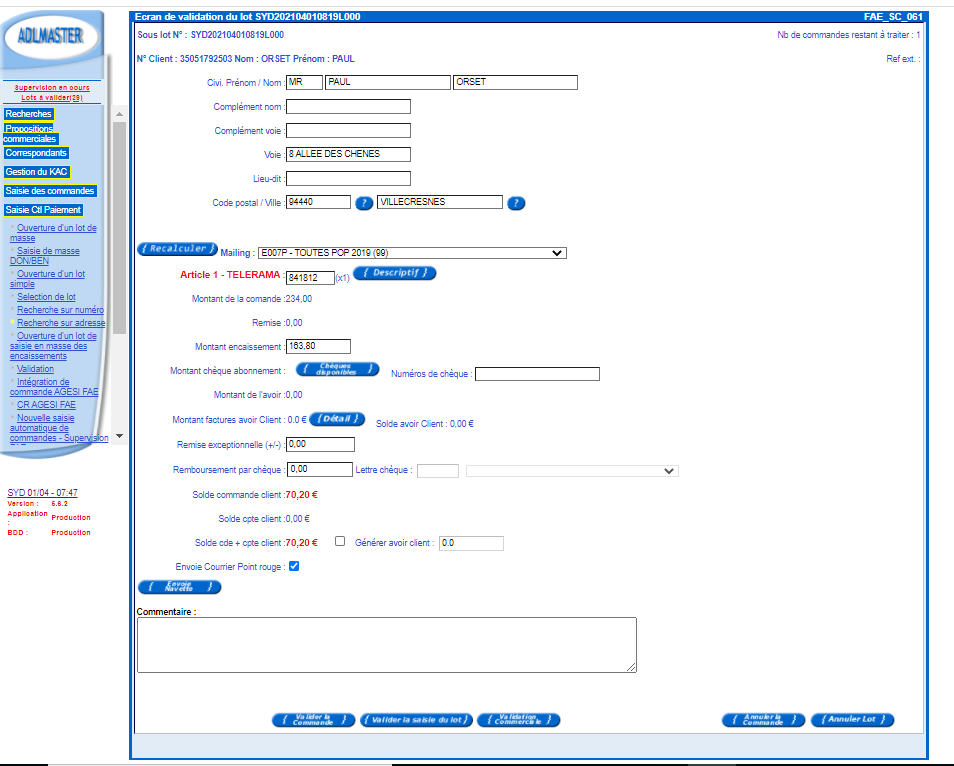Open Intégration de commande AGESI FAE
This screenshot has width=954, height=766.
click(x=54, y=387)
